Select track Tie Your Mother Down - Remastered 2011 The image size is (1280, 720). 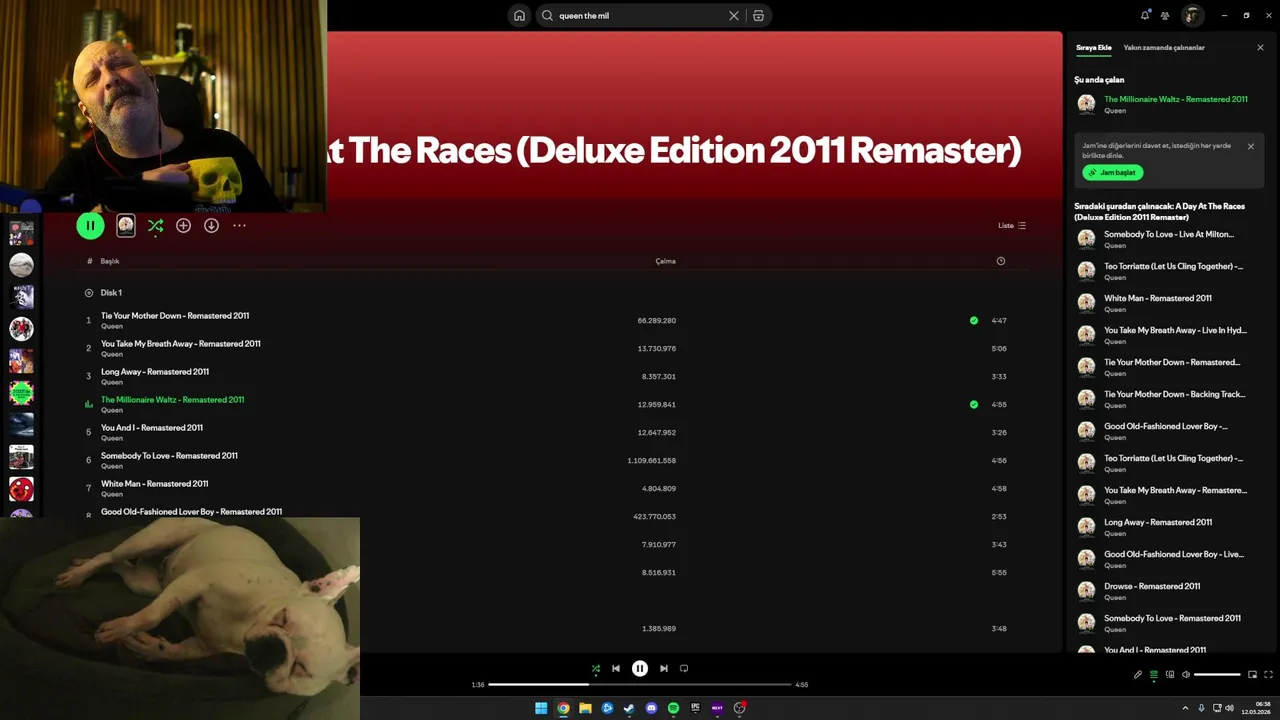pos(175,316)
